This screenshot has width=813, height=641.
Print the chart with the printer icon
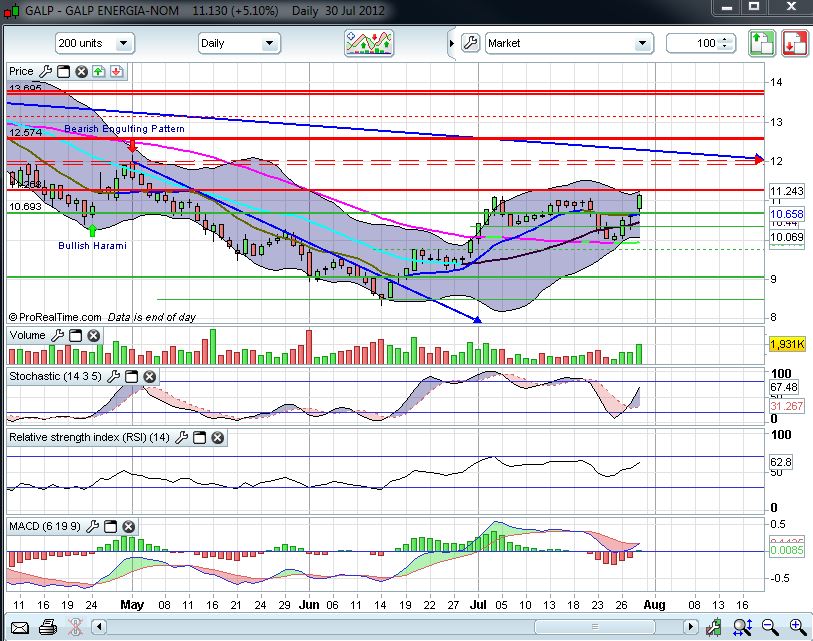[x=48, y=628]
